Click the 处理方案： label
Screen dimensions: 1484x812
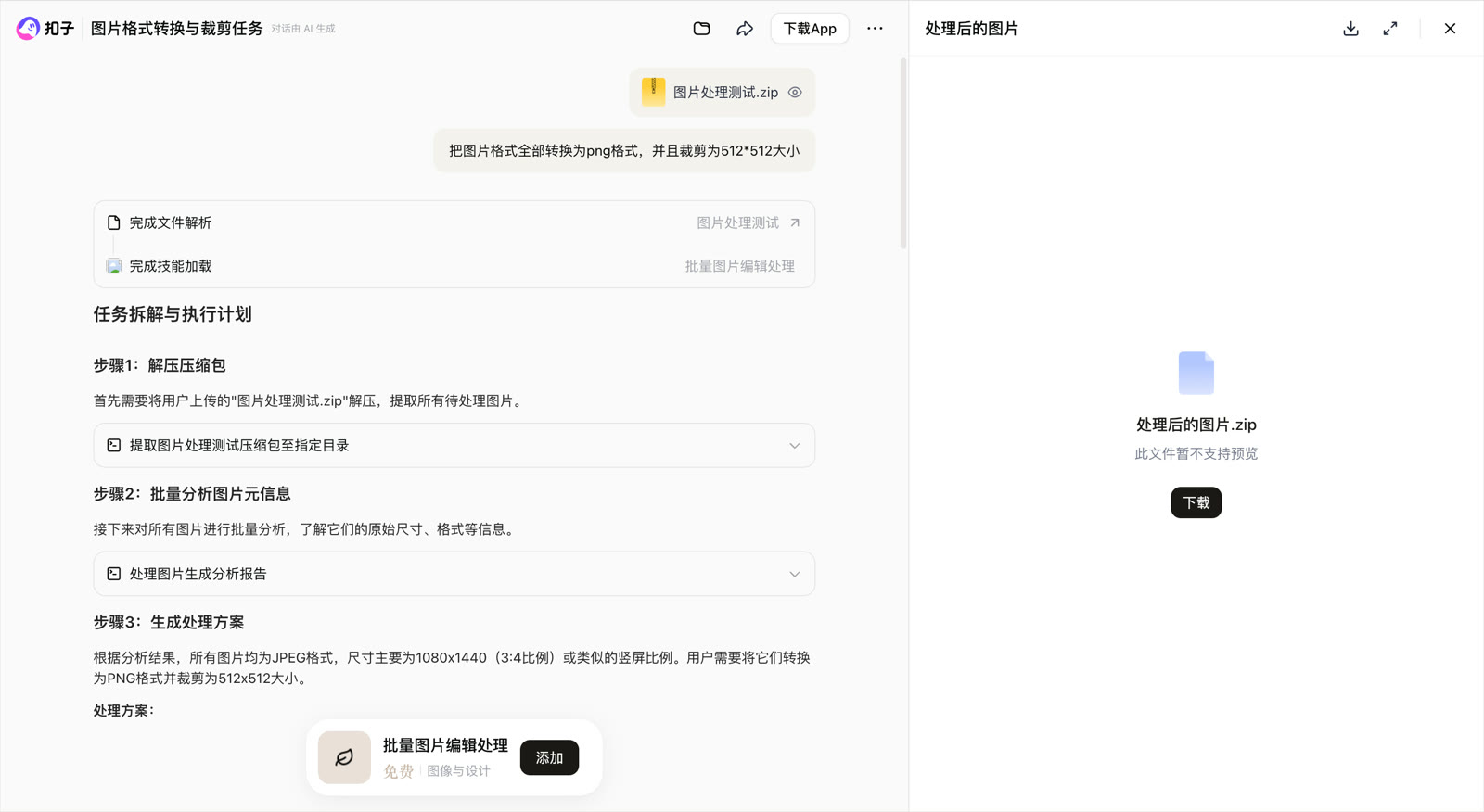pos(123,711)
